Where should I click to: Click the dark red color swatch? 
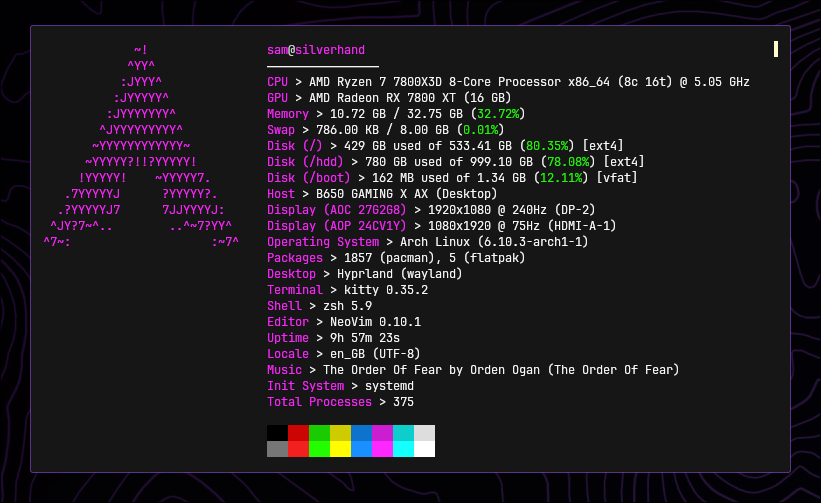[298, 433]
